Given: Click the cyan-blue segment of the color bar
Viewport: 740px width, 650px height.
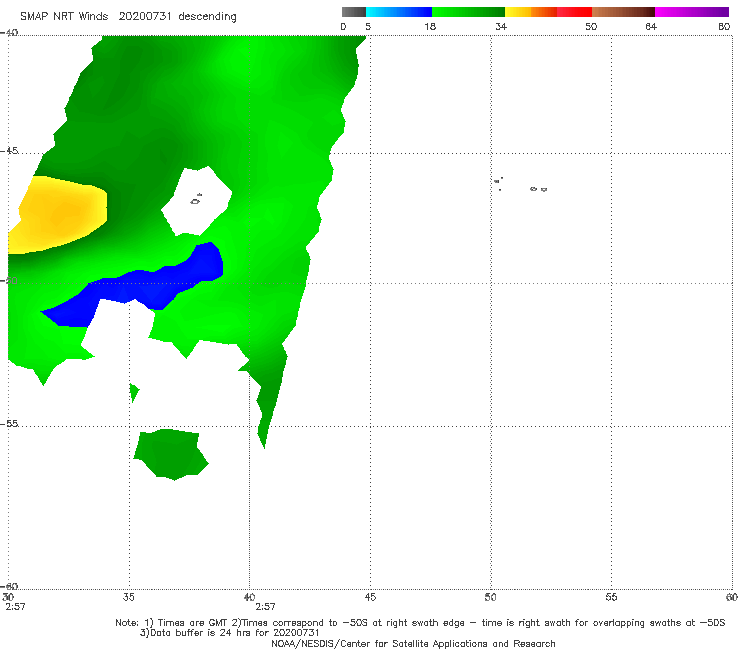Looking at the screenshot, I should coord(399,12).
